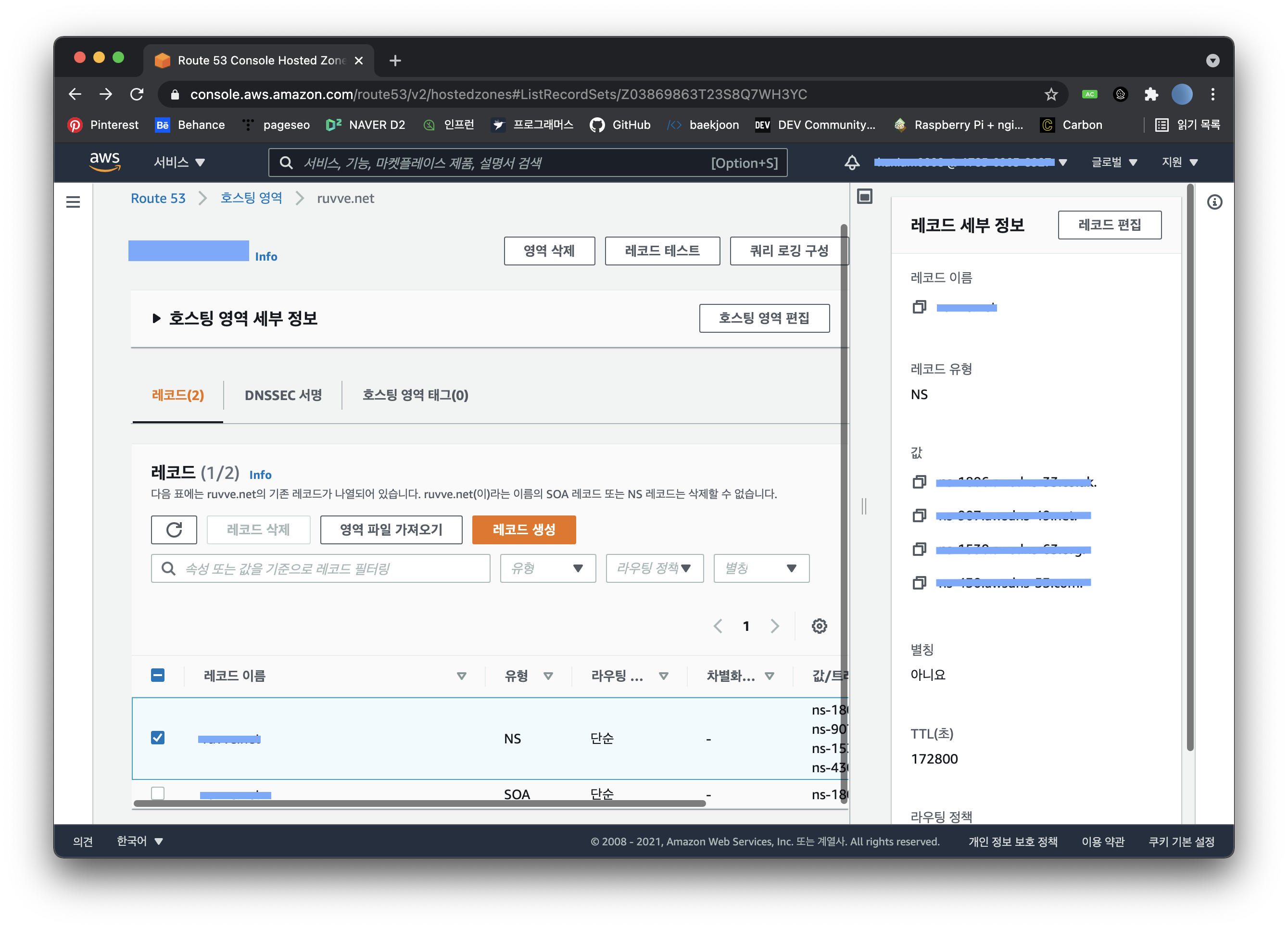Image resolution: width=1288 pixels, height=929 pixels.
Task: Uncheck the NS record row checkbox
Action: pos(158,738)
